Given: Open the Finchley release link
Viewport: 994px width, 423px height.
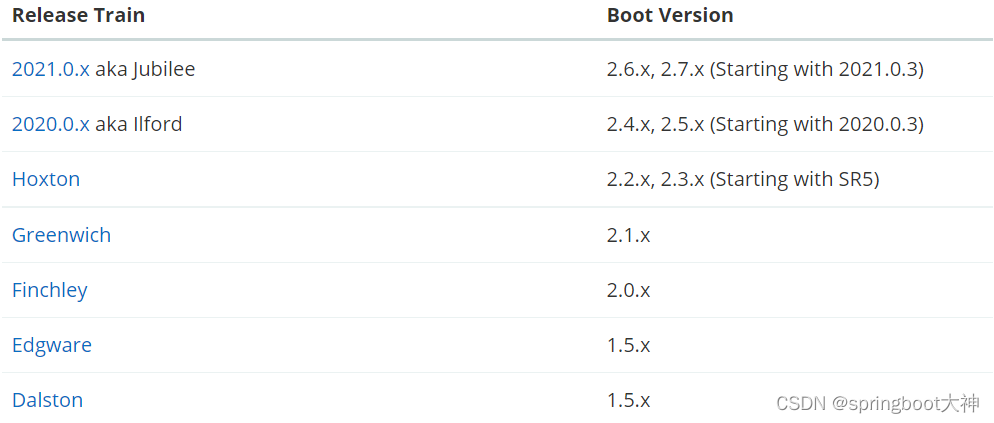Looking at the screenshot, I should point(49,290).
